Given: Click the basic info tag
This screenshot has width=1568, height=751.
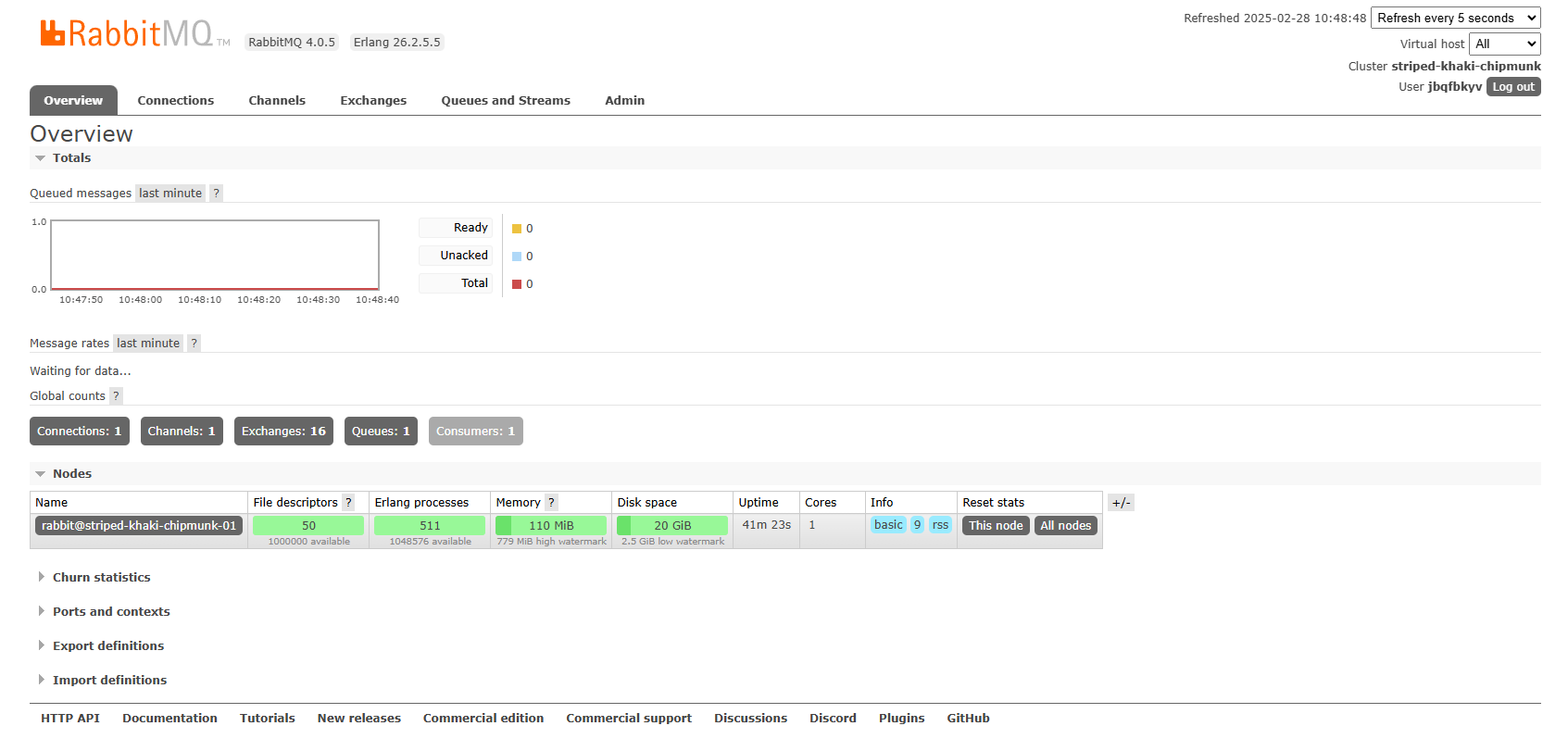Looking at the screenshot, I should 888,524.
